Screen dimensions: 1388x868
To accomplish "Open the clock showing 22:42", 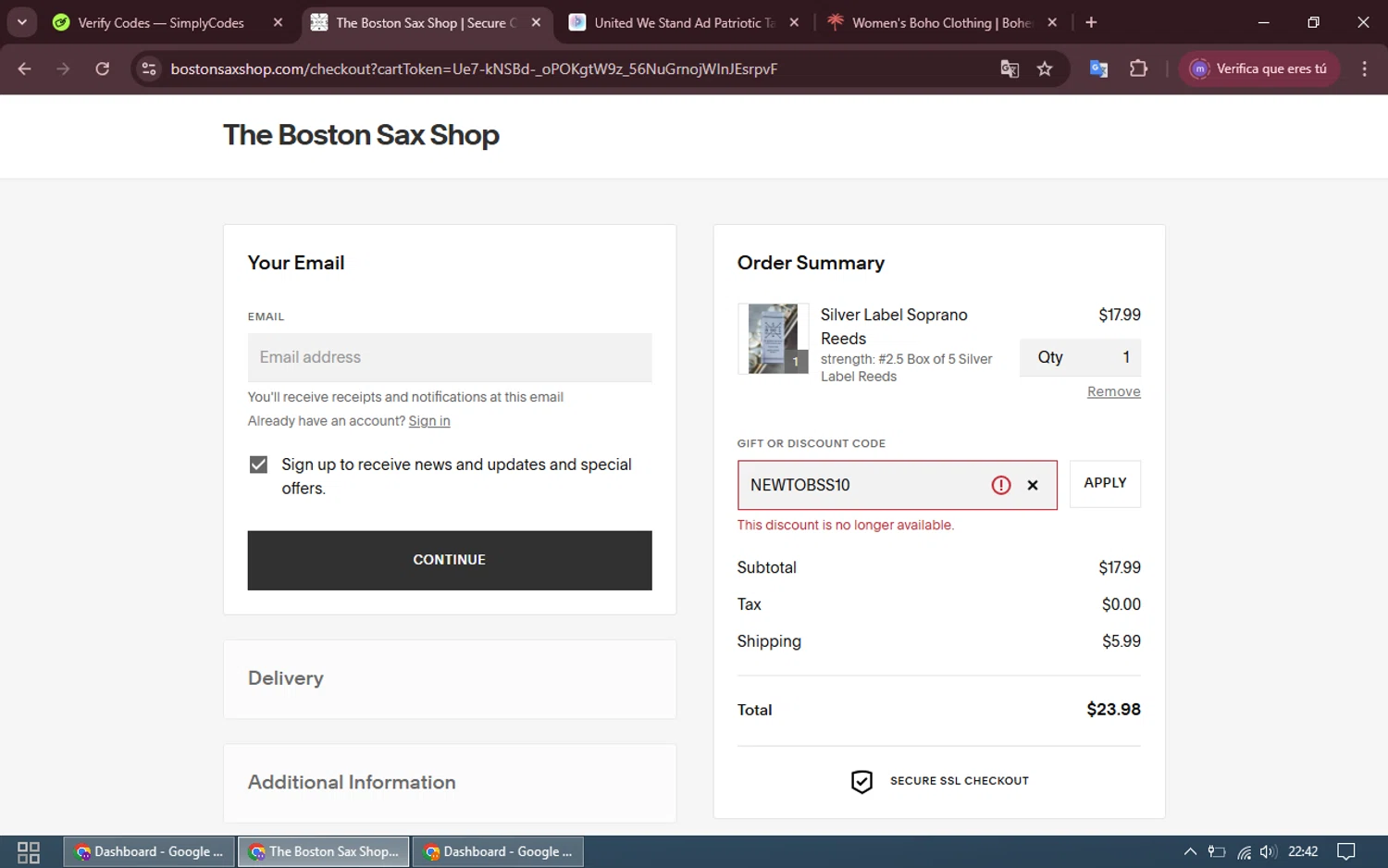I will coord(1303,851).
